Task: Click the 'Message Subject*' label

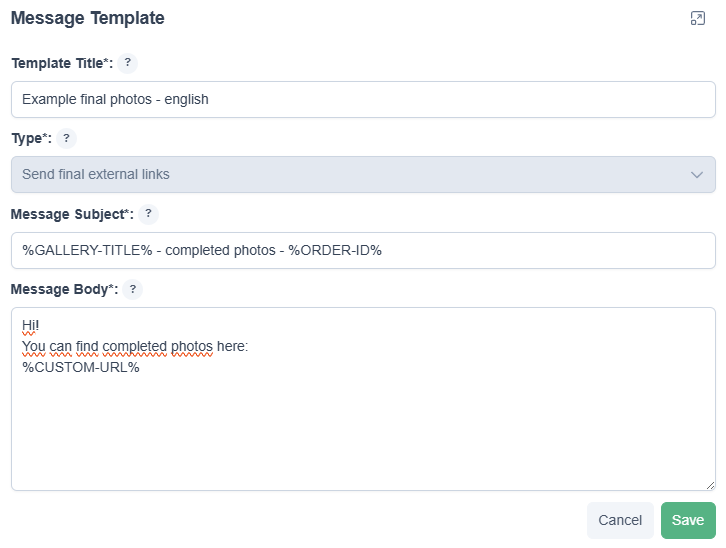Action: pos(71,214)
